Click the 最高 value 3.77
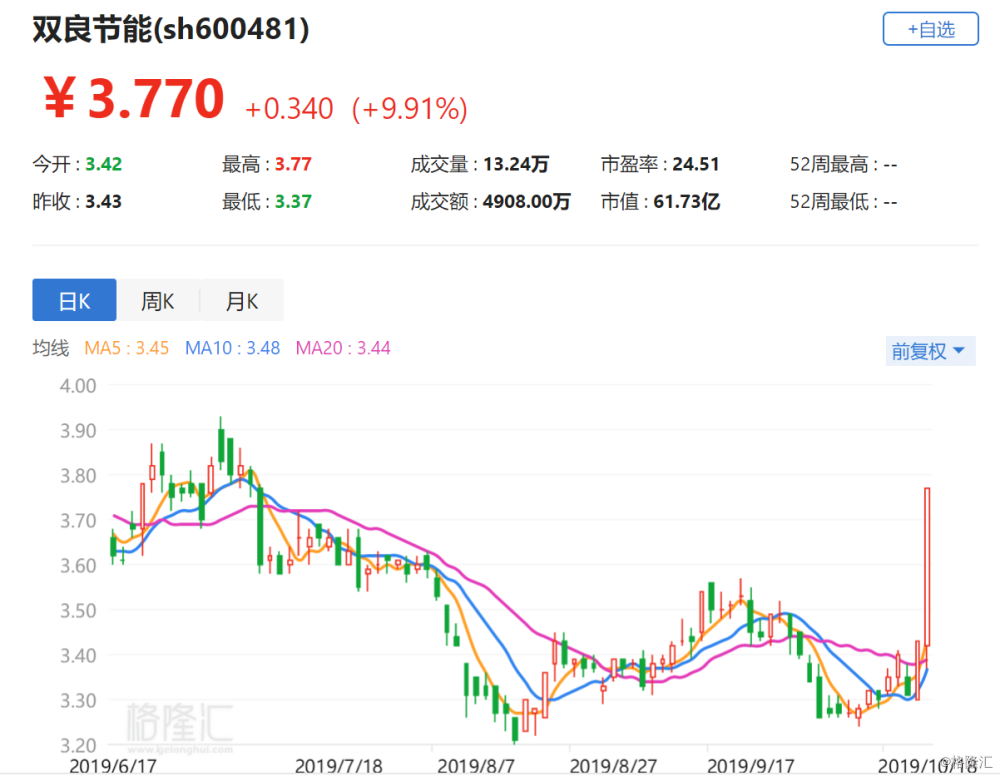The image size is (1000, 776). 293,165
